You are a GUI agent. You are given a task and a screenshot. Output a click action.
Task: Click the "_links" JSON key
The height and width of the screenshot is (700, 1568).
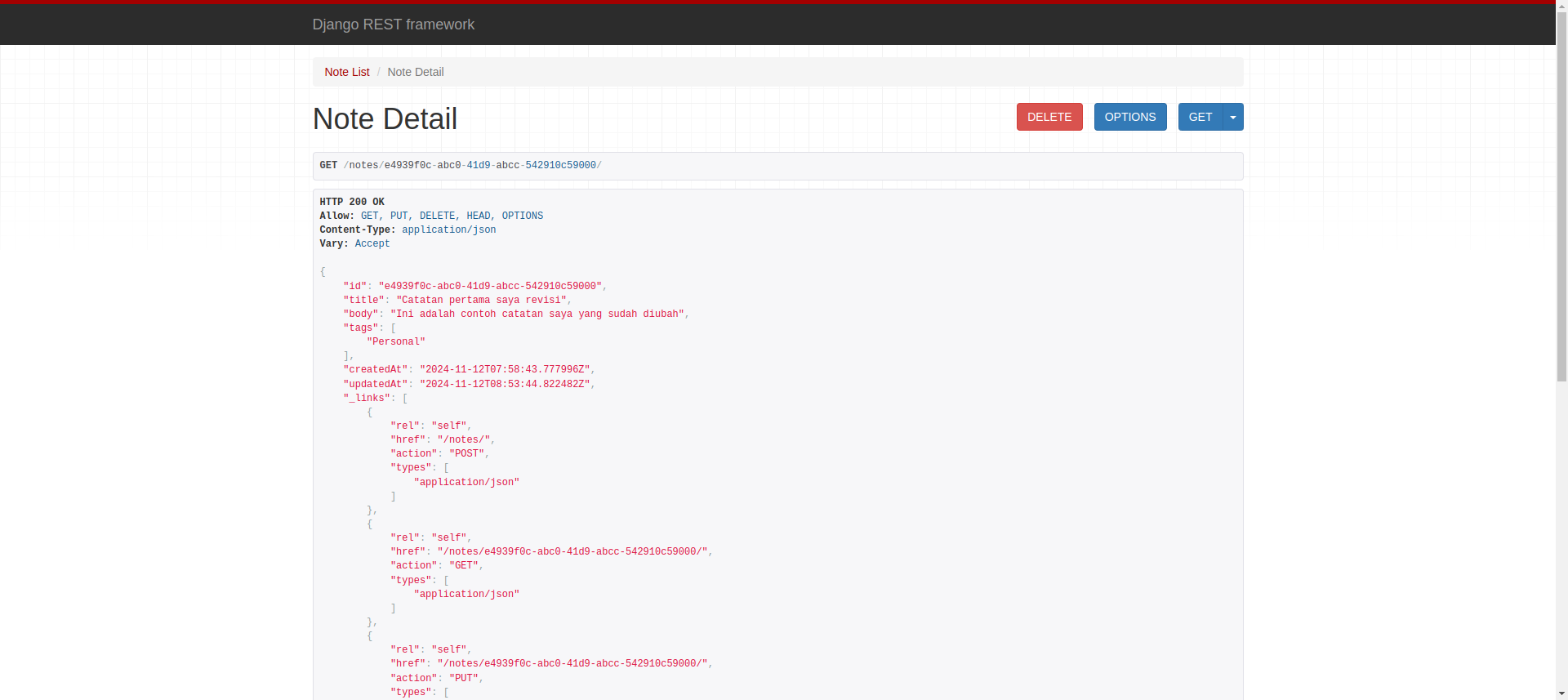pyautogui.click(x=367, y=399)
